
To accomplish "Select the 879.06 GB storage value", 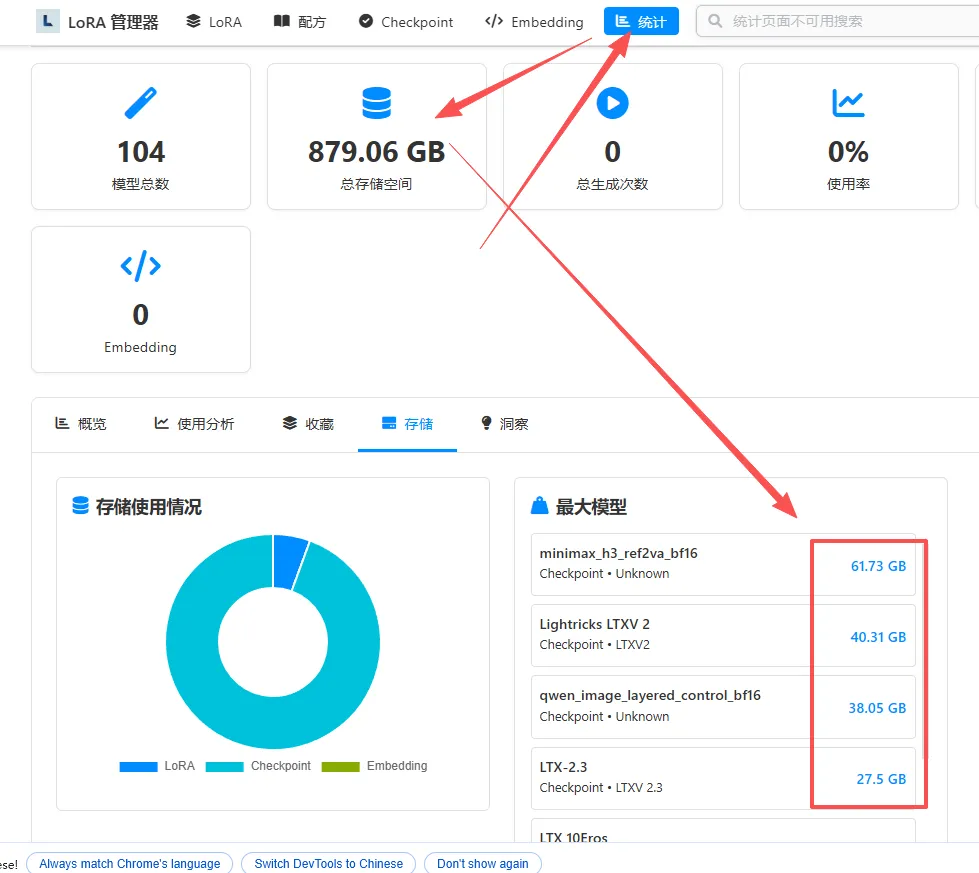I will (376, 152).
